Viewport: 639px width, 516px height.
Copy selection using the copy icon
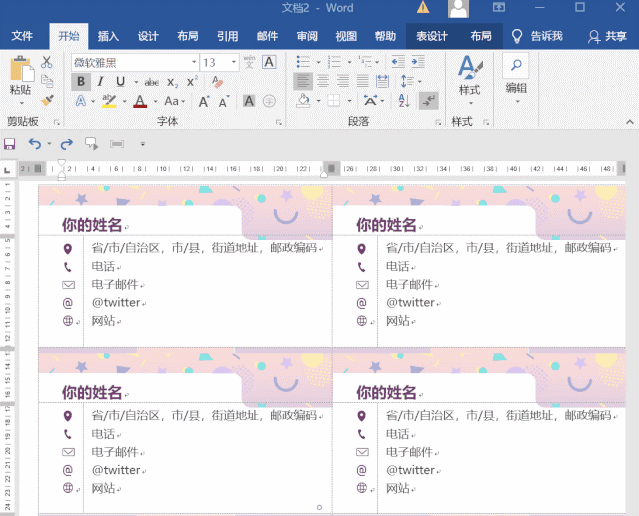(47, 81)
